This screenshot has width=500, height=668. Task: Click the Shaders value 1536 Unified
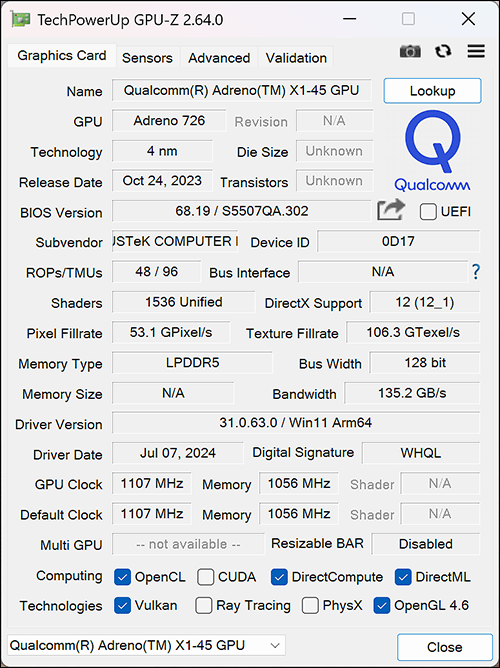(x=184, y=302)
